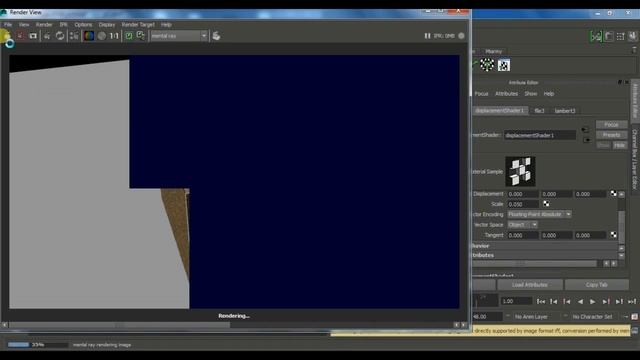Remove the kept image from Render View

coord(141,36)
